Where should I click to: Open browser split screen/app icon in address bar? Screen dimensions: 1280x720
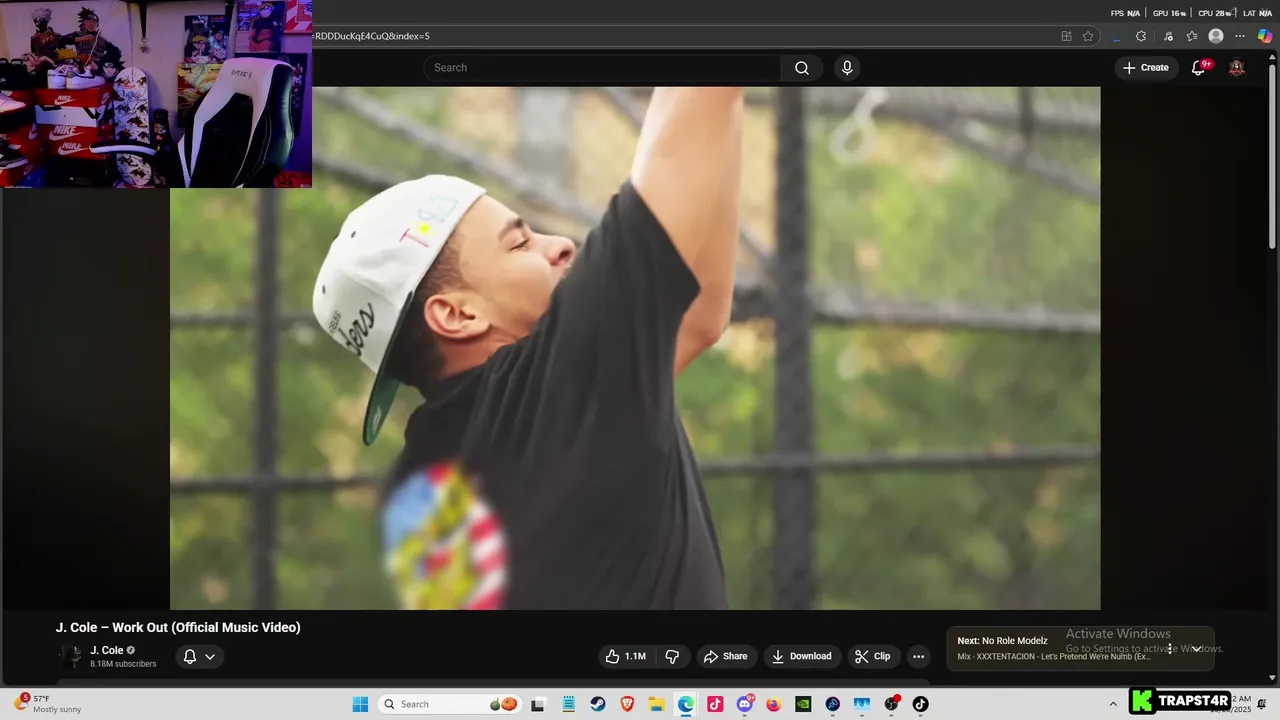(x=1066, y=36)
